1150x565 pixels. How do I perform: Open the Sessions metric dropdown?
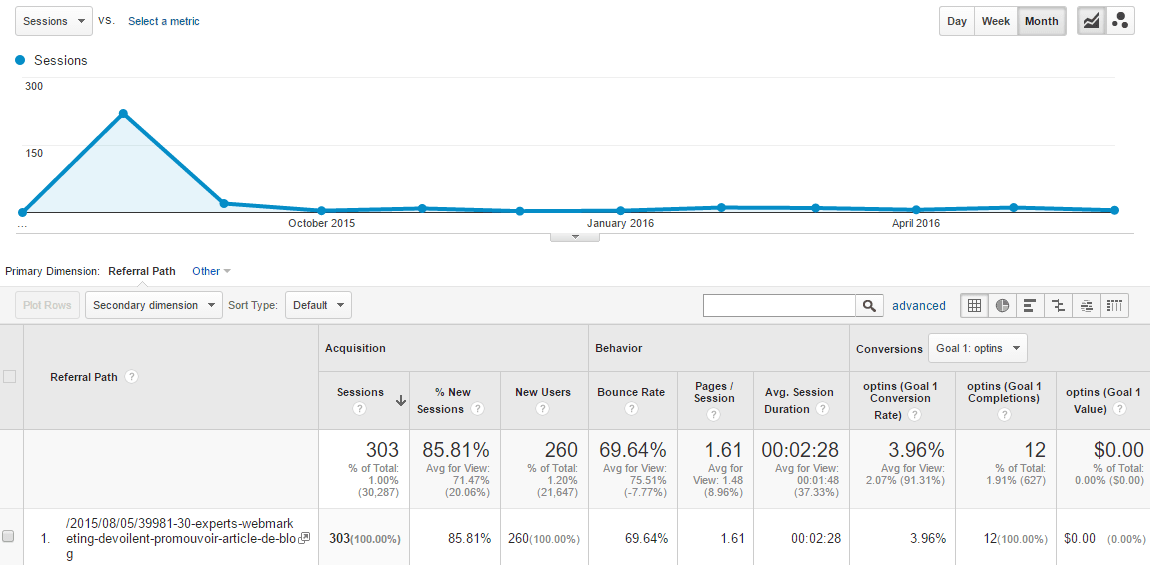54,21
